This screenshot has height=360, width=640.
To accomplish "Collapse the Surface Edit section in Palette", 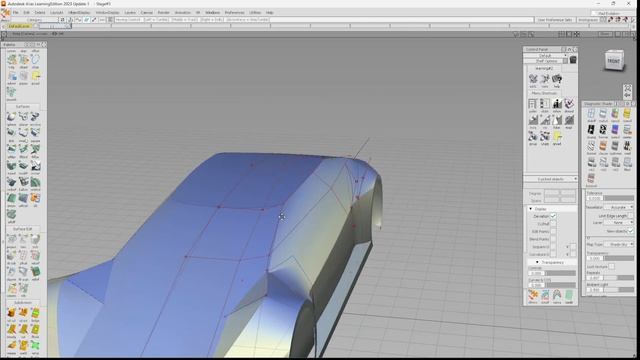I will pyautogui.click(x=22, y=229).
